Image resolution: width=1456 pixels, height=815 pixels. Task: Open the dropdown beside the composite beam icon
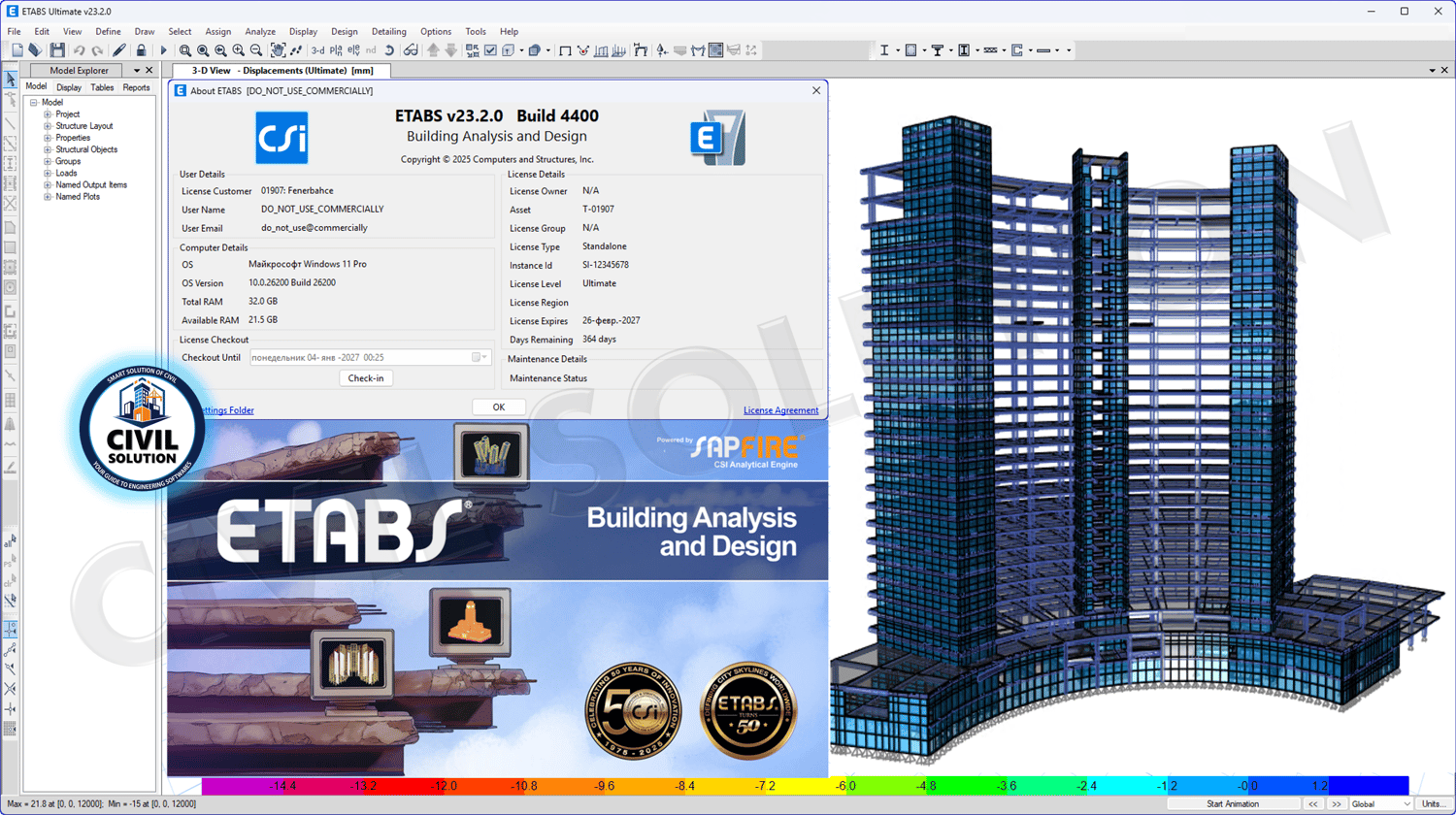[x=950, y=50]
